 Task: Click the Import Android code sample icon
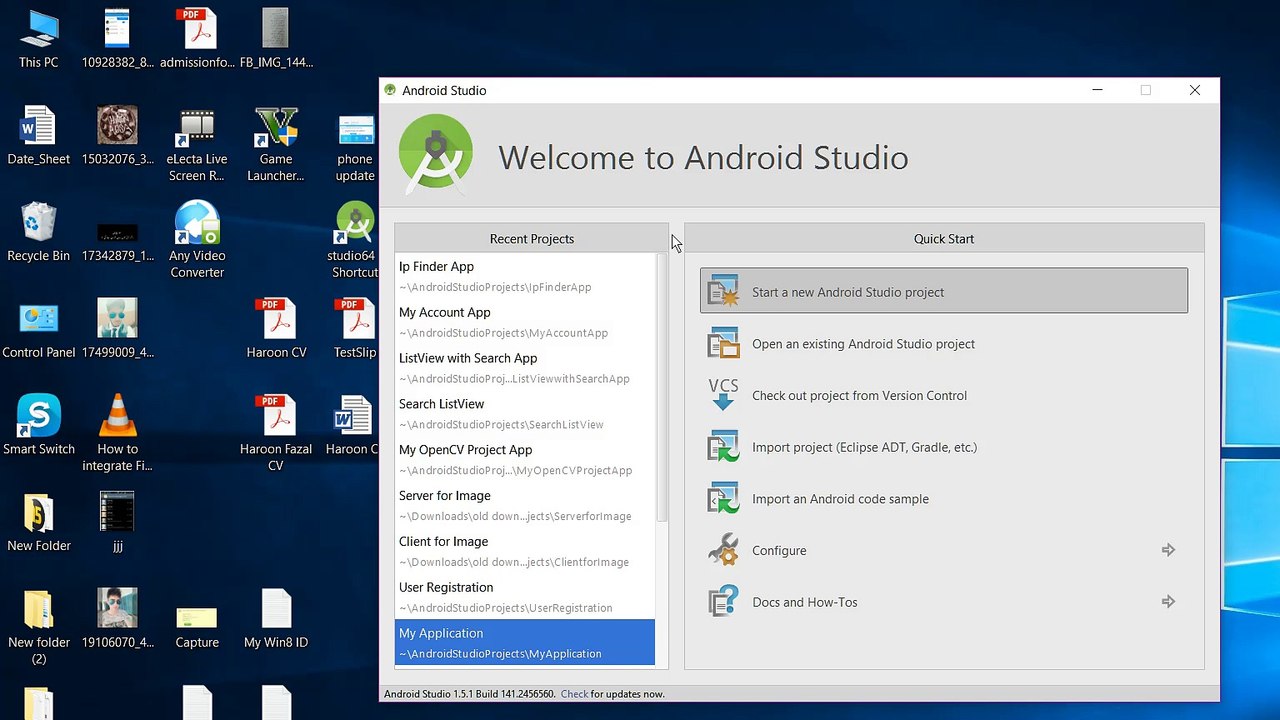[x=723, y=498]
